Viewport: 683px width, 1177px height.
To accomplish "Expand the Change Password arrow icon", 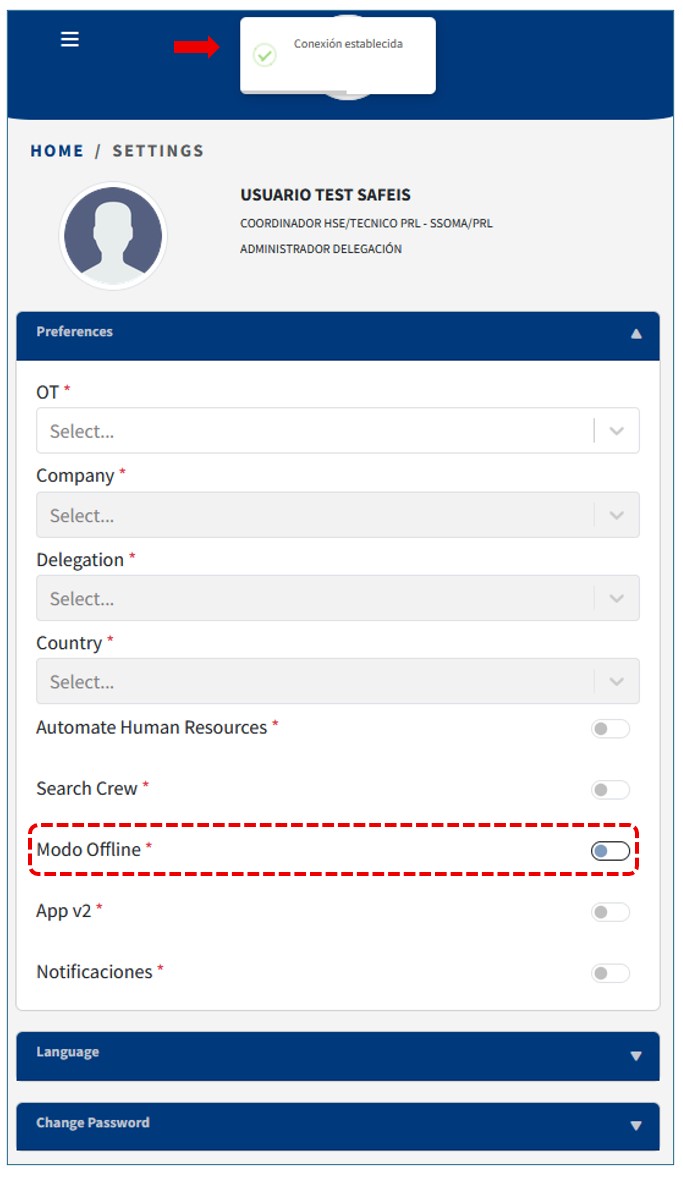I will coord(636,1126).
